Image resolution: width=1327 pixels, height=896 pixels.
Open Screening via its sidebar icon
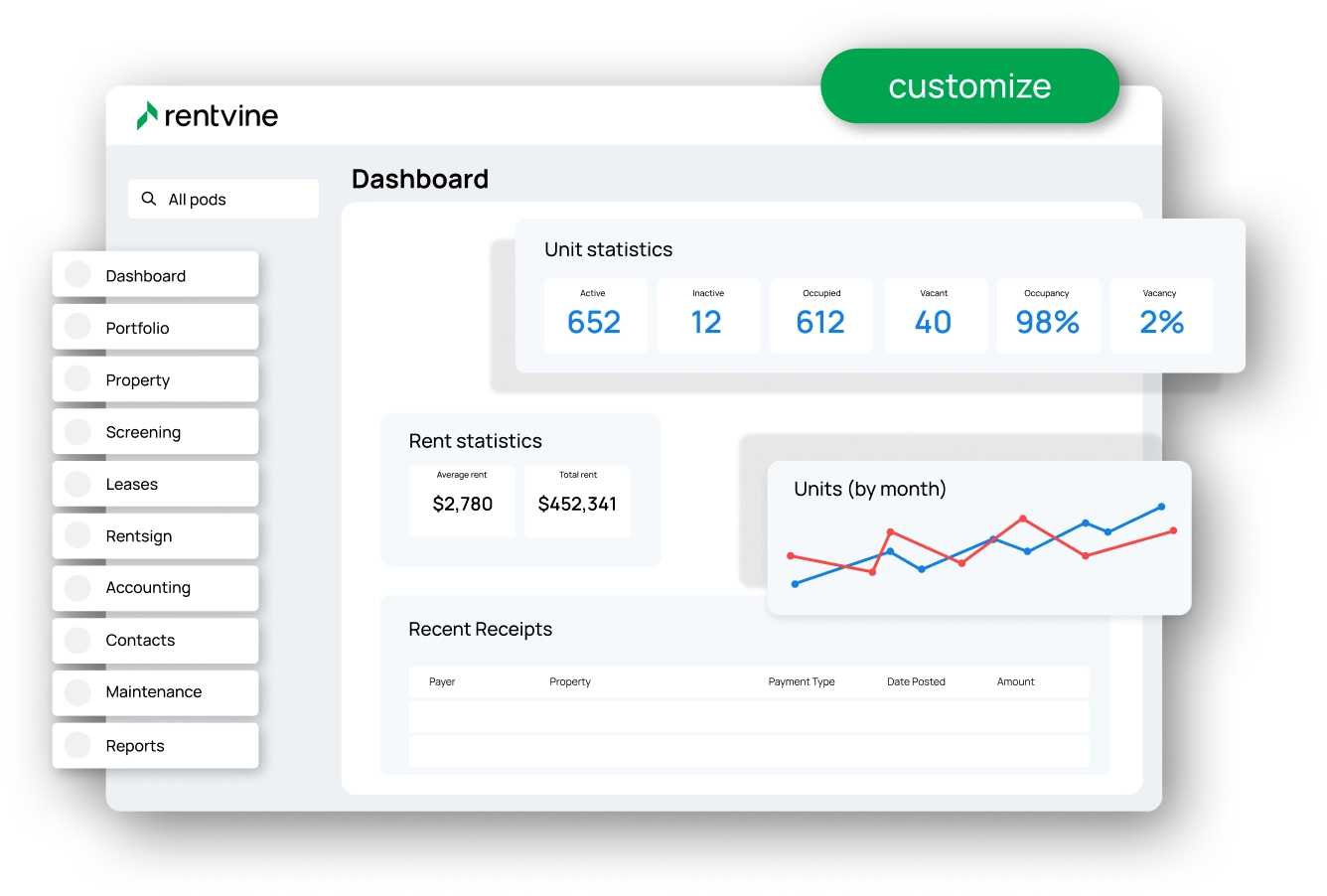(x=77, y=431)
